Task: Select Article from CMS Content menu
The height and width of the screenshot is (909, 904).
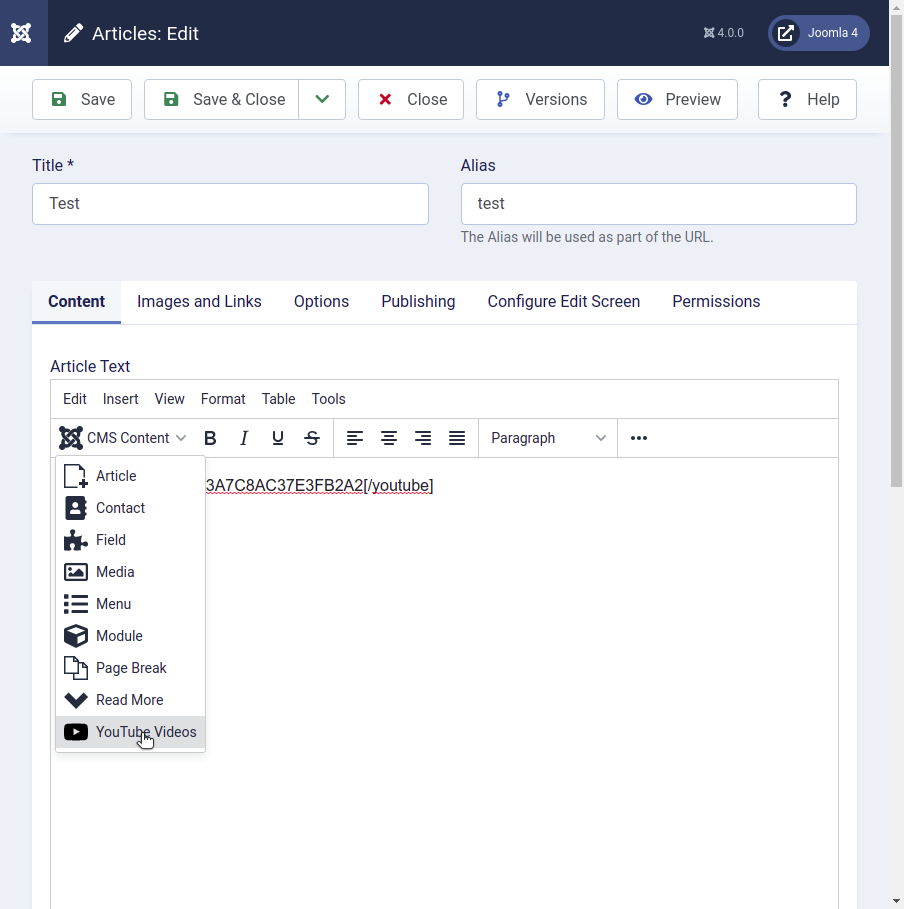Action: (130, 476)
